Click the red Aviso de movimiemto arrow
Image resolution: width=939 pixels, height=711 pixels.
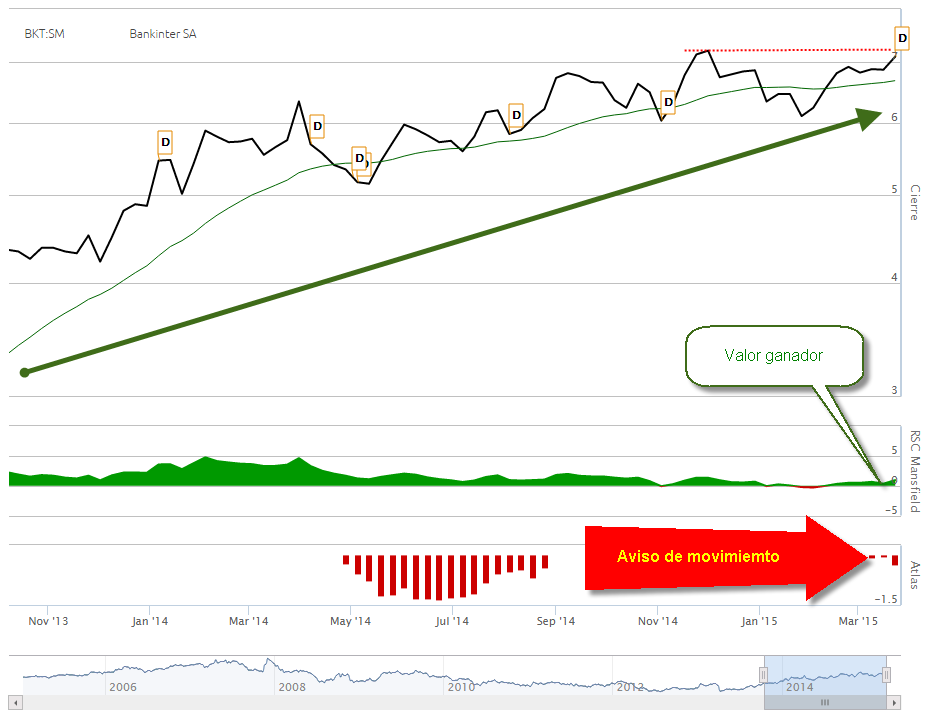[x=726, y=557]
